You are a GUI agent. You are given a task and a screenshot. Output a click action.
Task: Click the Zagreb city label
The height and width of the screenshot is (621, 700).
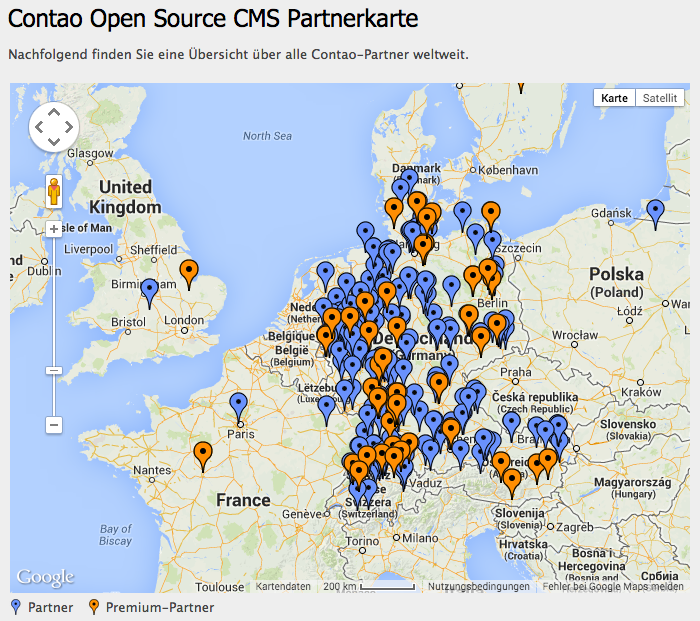pos(575,527)
